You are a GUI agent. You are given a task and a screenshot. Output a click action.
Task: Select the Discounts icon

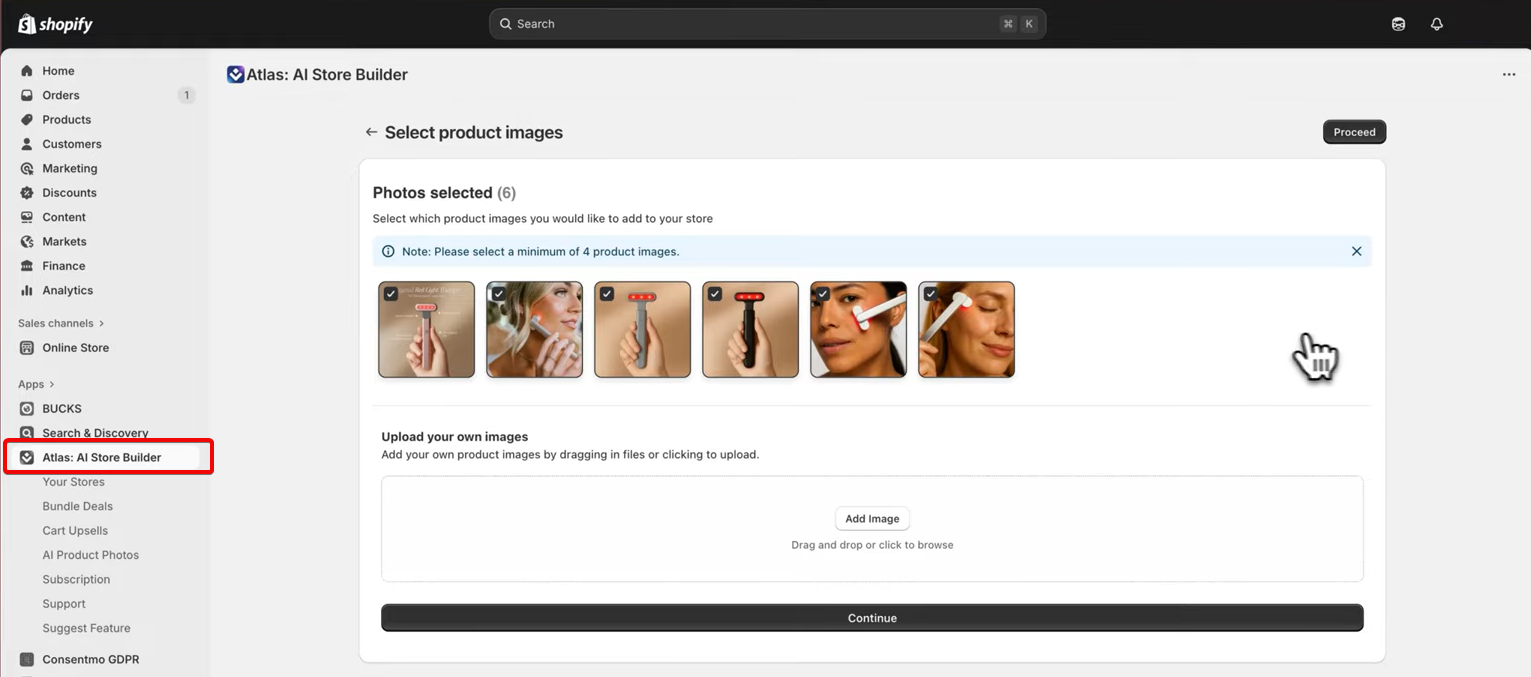coord(26,192)
